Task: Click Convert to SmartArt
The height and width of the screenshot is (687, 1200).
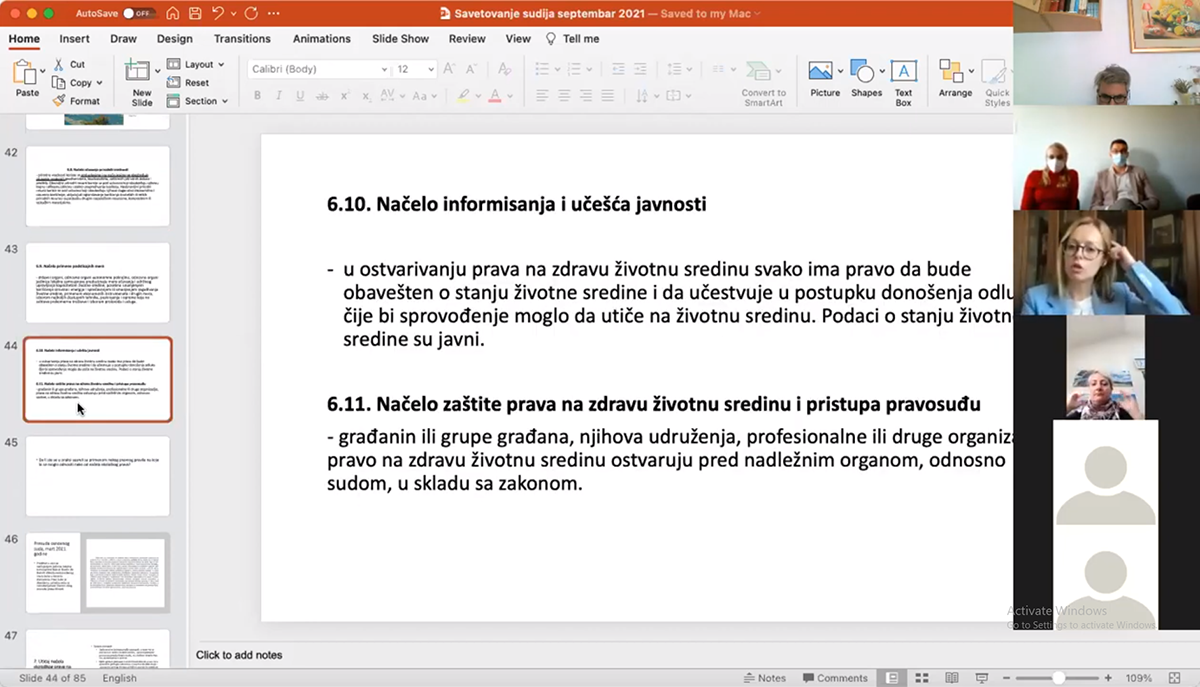Action: 763,83
